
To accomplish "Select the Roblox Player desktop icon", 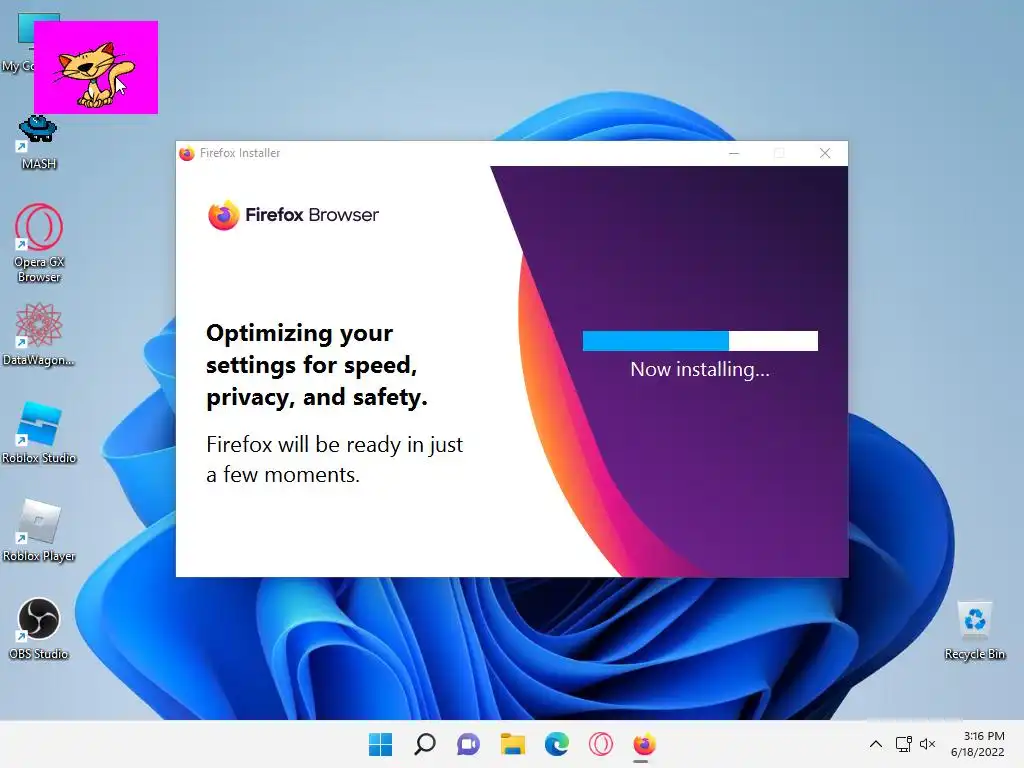I will coord(39,530).
